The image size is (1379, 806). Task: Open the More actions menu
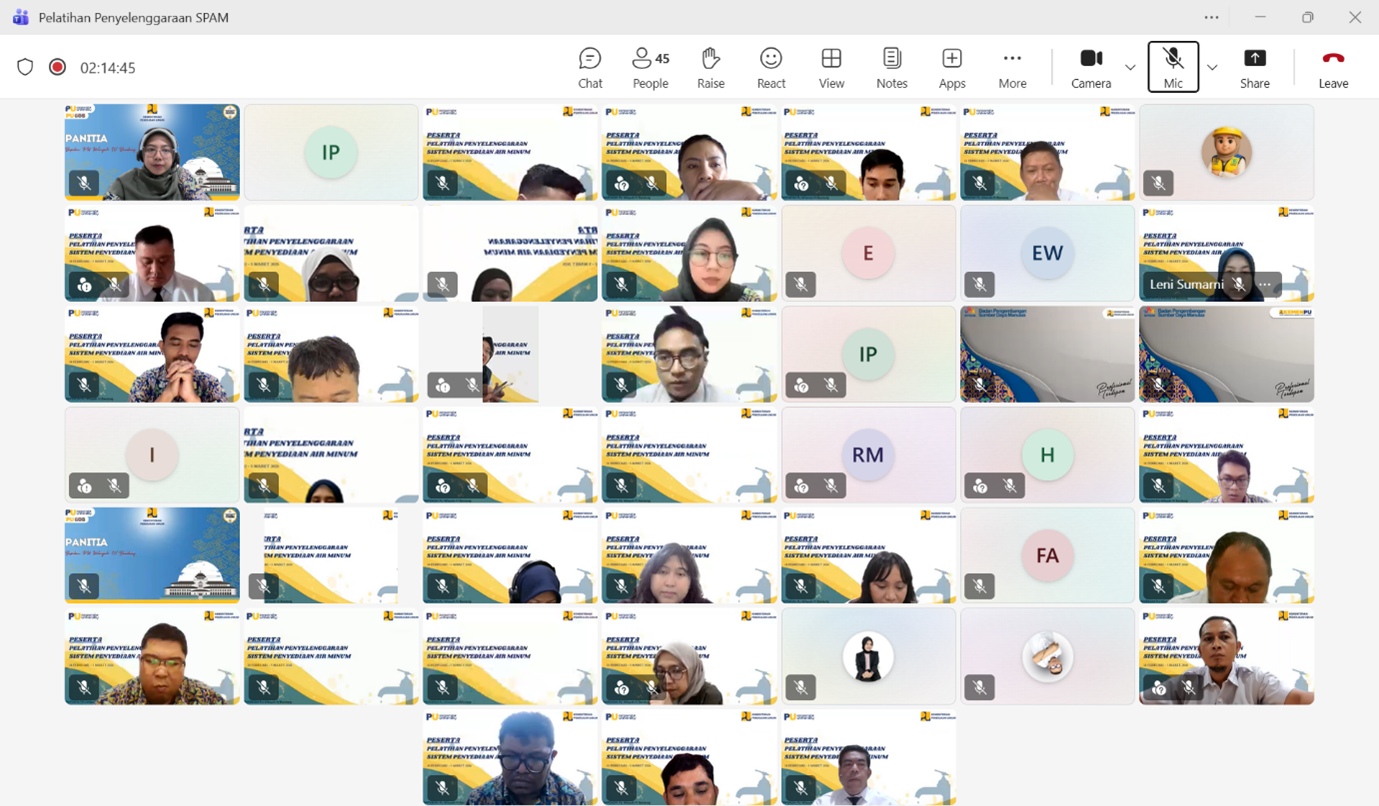coord(1012,67)
